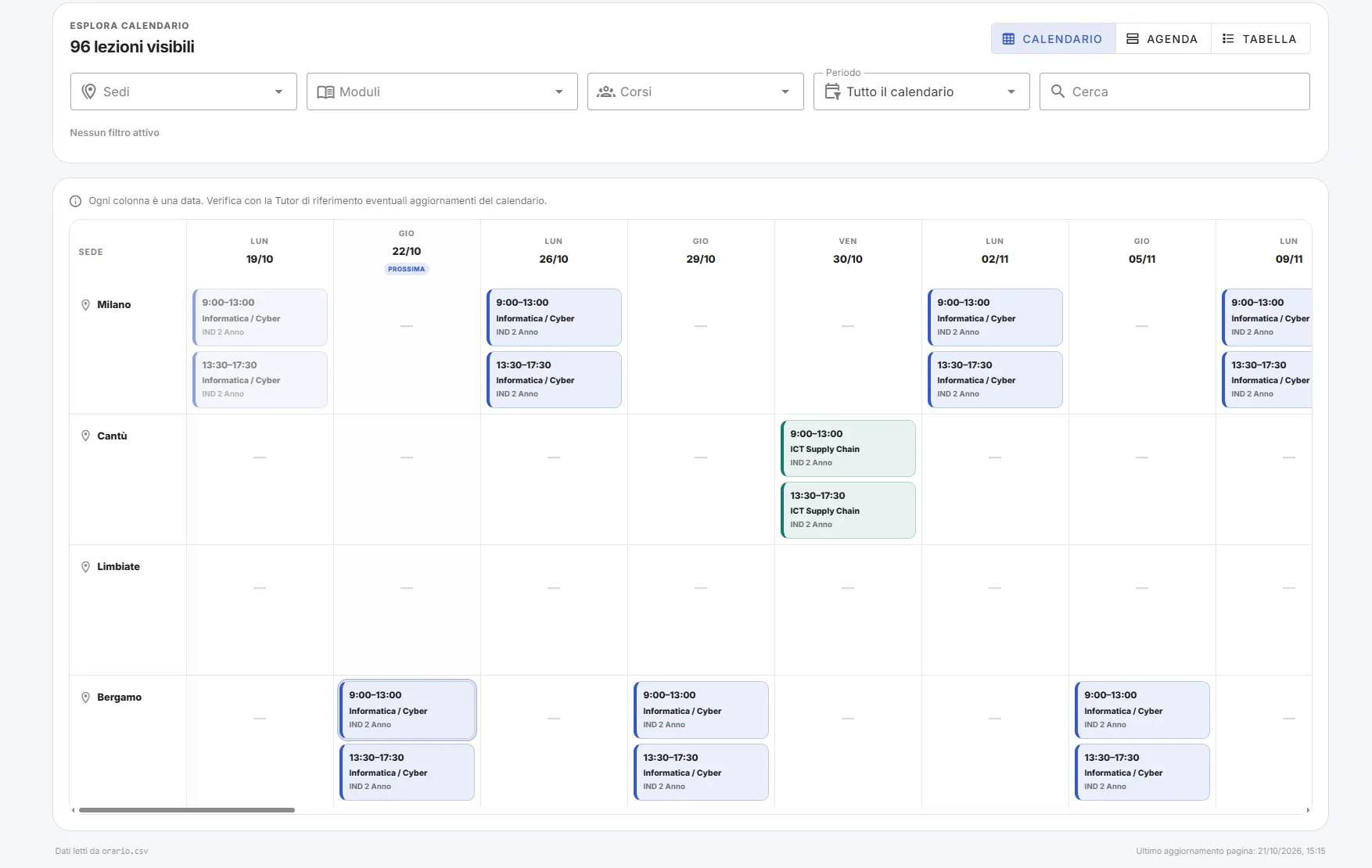The height and width of the screenshot is (868, 1372).
Task: Open Bergamo 22/10 9:00-13:00 lesson card
Action: (x=408, y=710)
